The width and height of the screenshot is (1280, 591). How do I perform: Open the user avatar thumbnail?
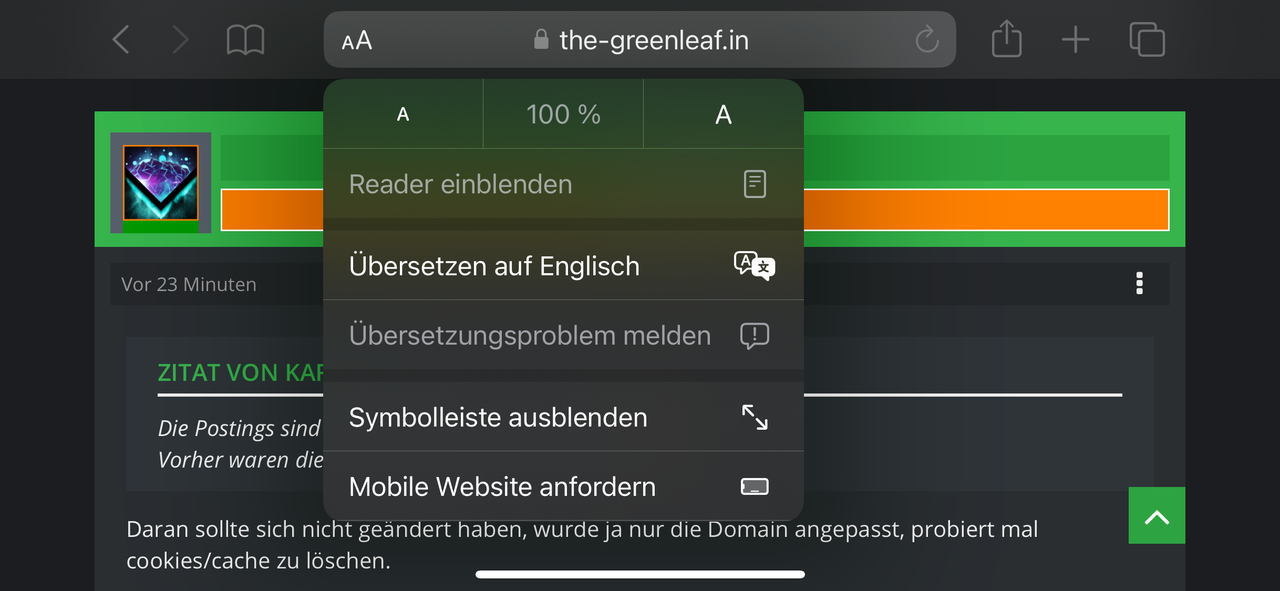pos(160,183)
